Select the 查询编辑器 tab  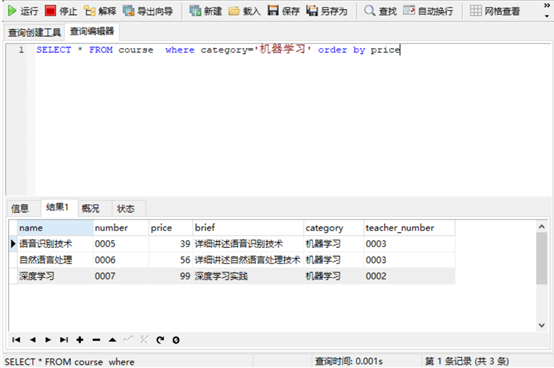tap(92, 31)
